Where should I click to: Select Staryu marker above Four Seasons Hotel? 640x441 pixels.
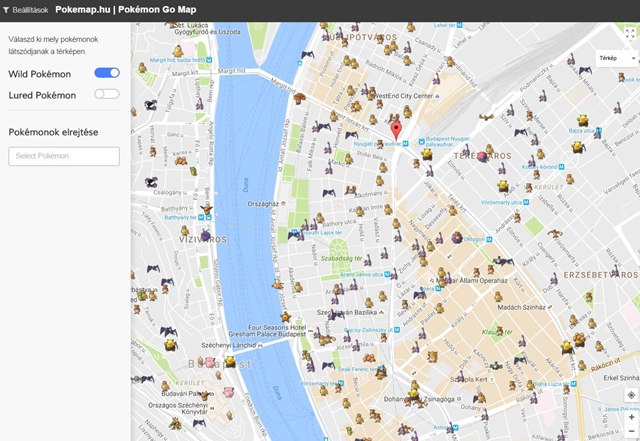click(x=285, y=316)
